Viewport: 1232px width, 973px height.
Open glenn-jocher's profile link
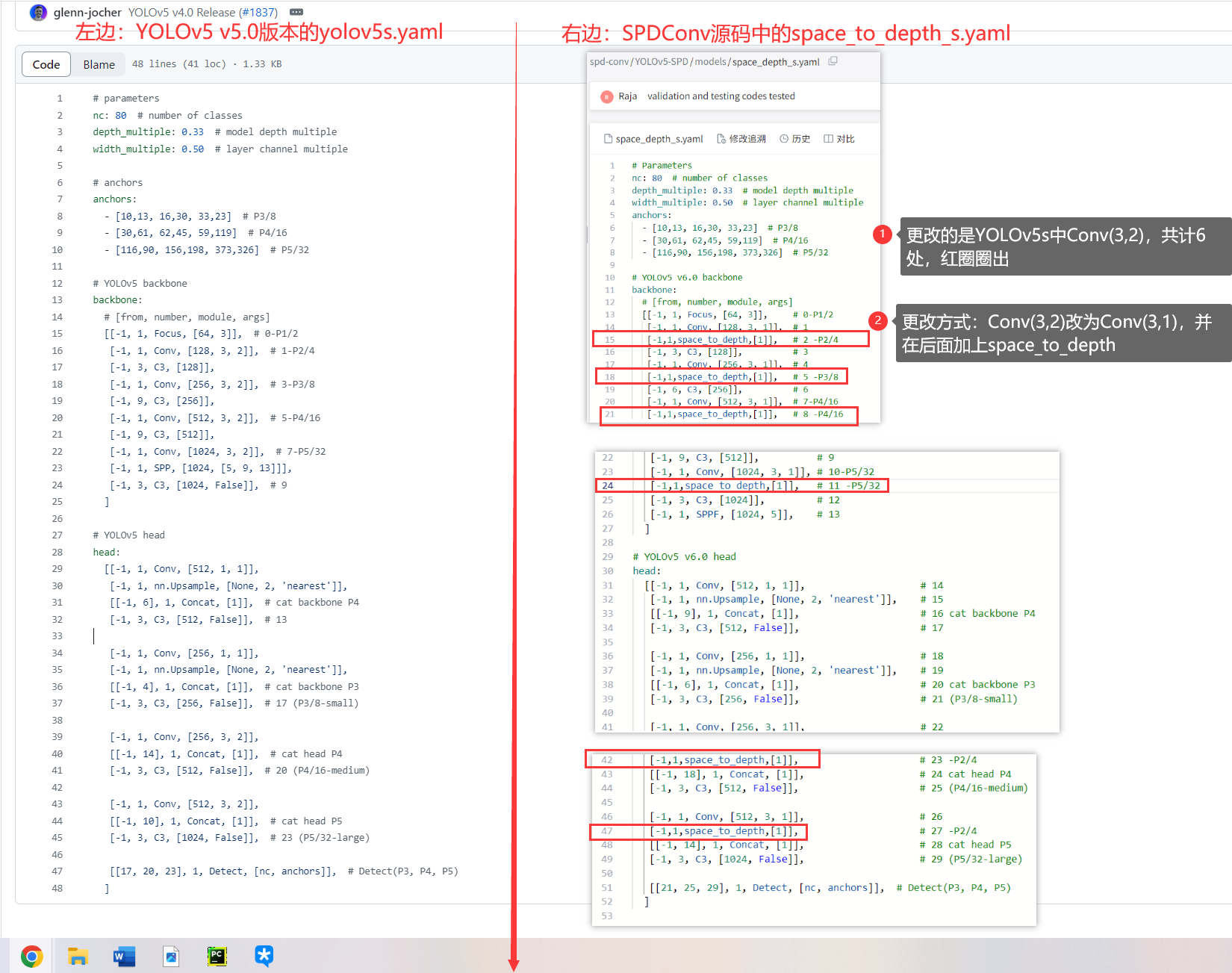tap(87, 12)
